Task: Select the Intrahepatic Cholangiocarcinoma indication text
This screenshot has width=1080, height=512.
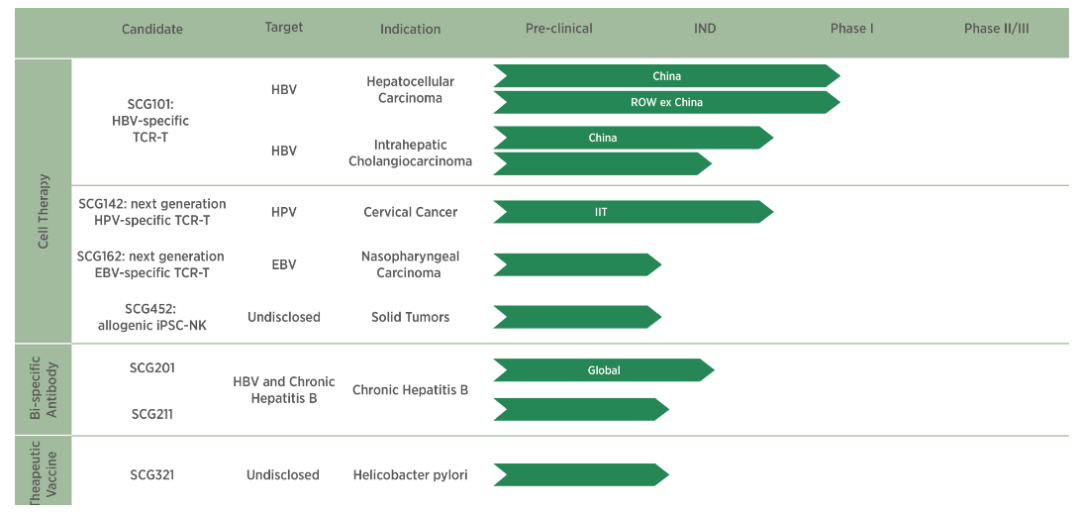Action: coord(410,153)
